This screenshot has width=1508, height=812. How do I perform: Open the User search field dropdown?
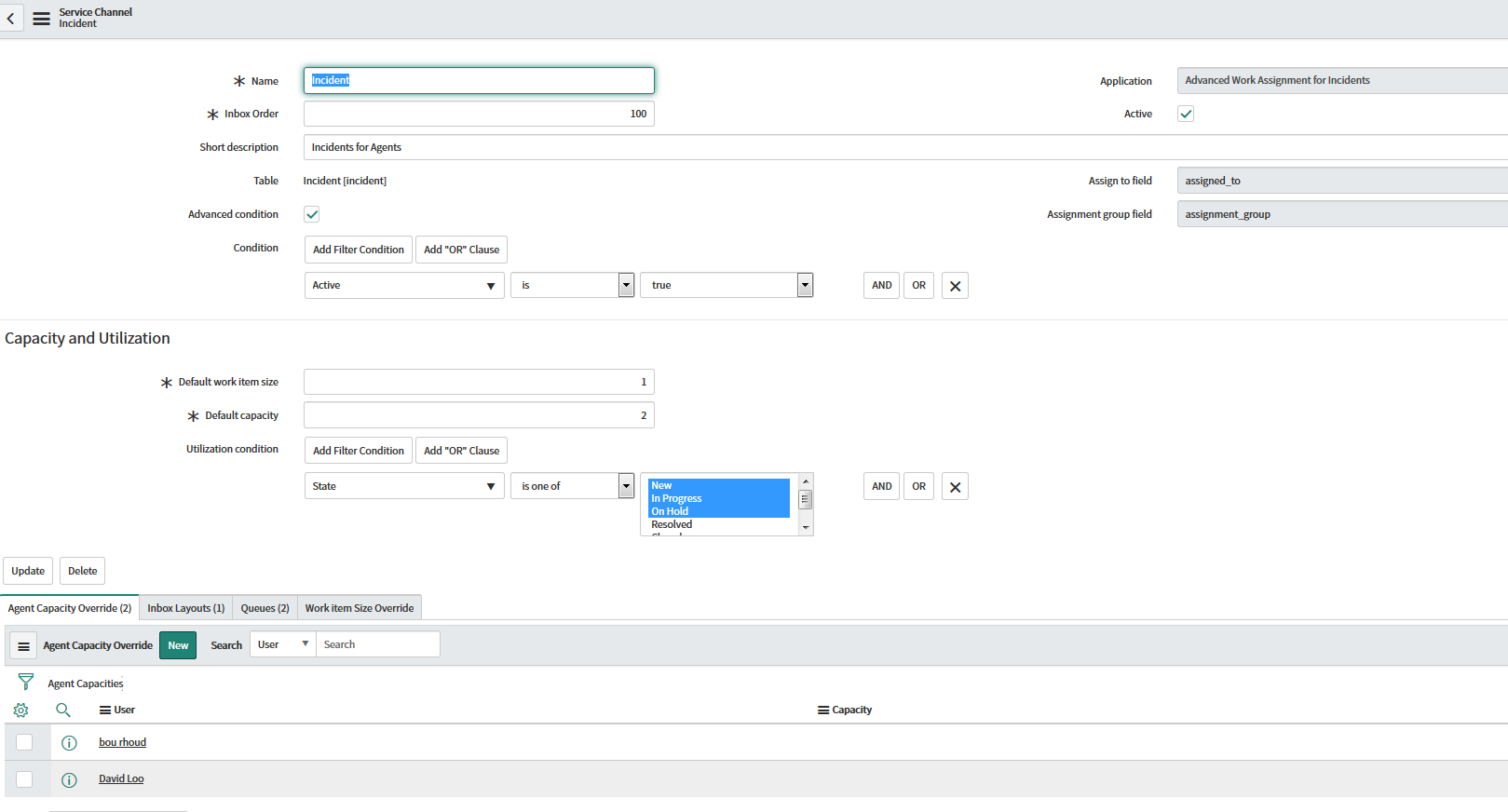[x=283, y=644]
